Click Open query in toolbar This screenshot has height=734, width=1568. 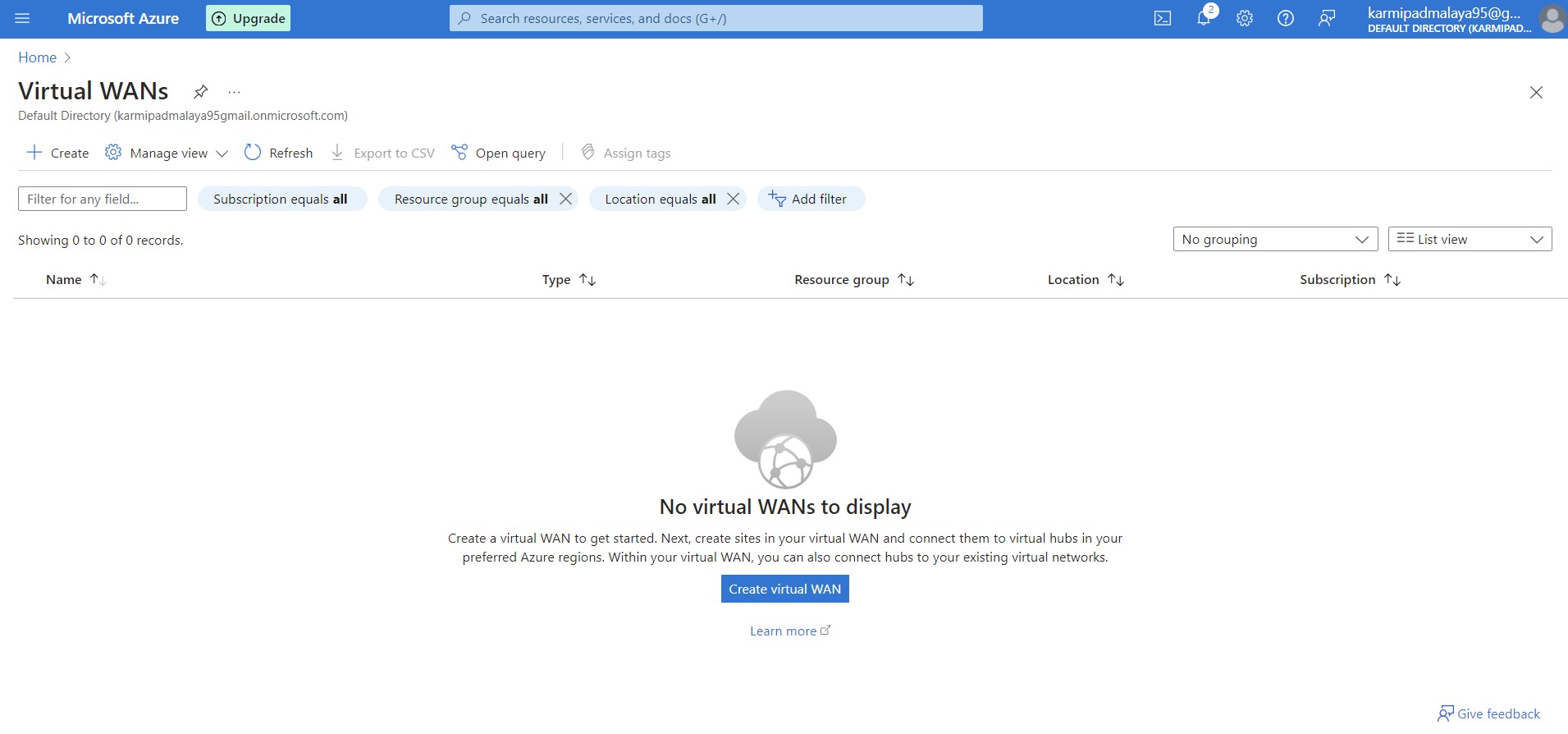[499, 153]
